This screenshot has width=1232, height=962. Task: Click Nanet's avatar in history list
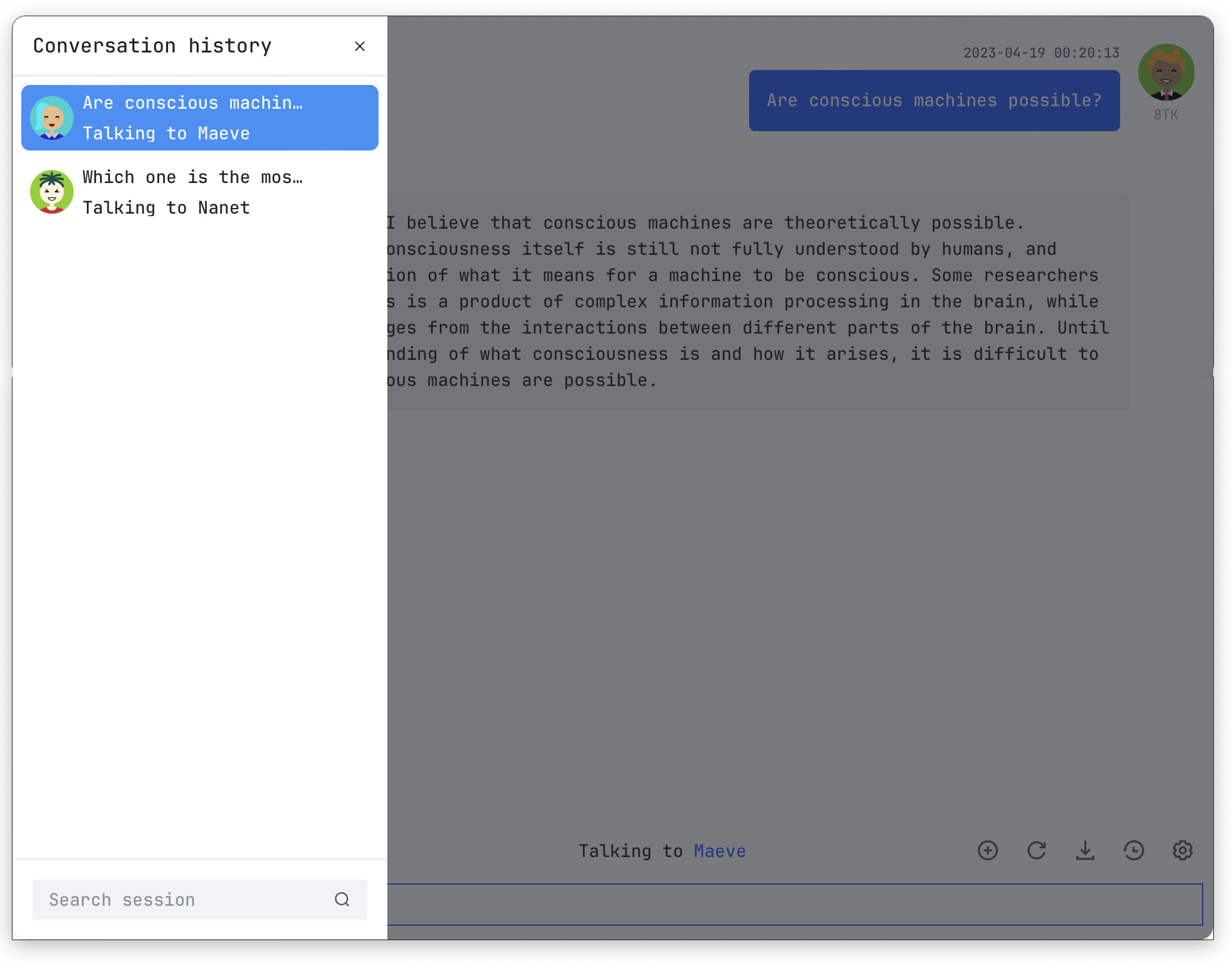(52, 192)
